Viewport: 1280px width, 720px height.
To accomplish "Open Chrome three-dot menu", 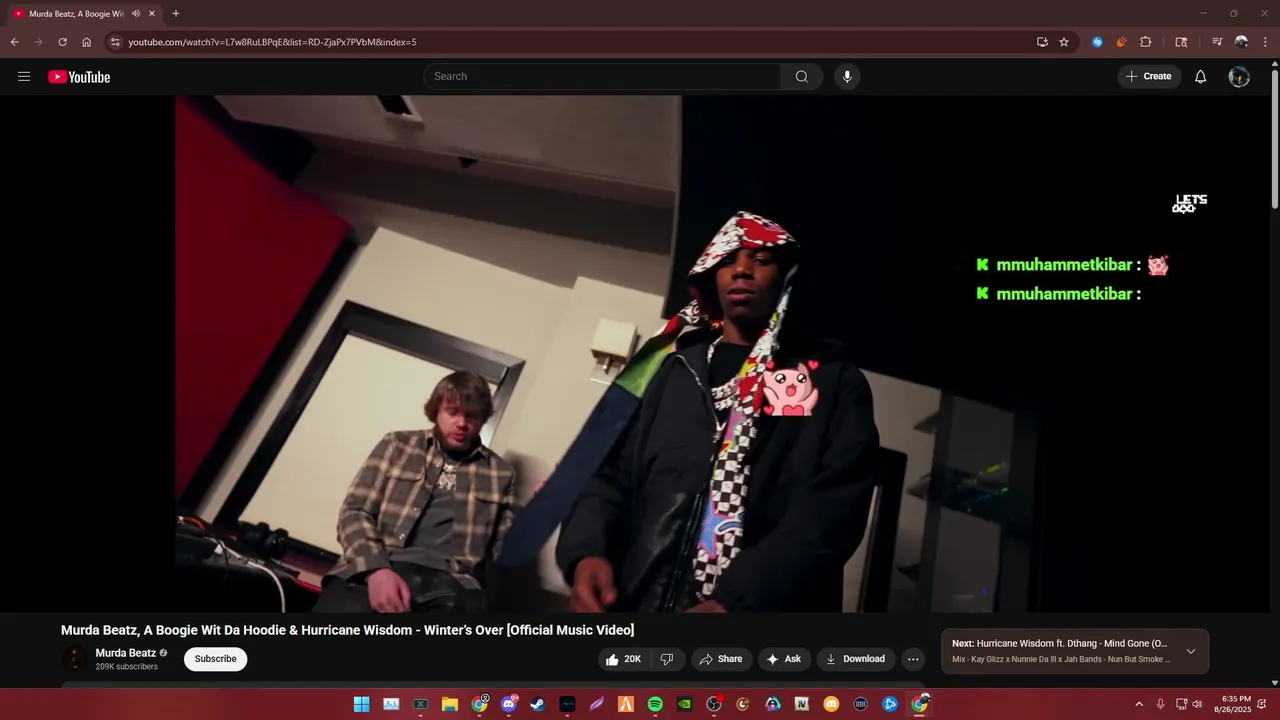I will [1265, 42].
